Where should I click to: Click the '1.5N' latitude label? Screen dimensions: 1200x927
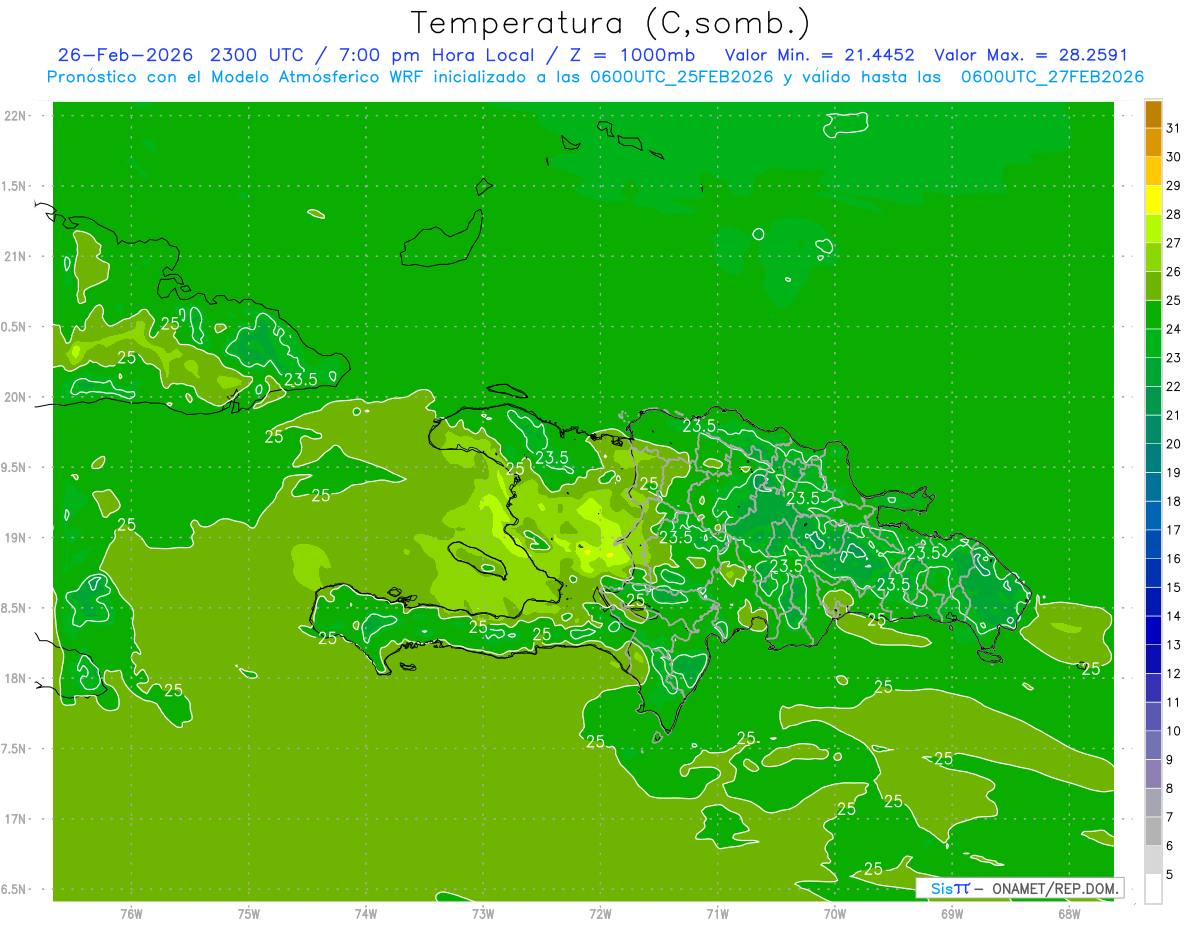(x=16, y=186)
